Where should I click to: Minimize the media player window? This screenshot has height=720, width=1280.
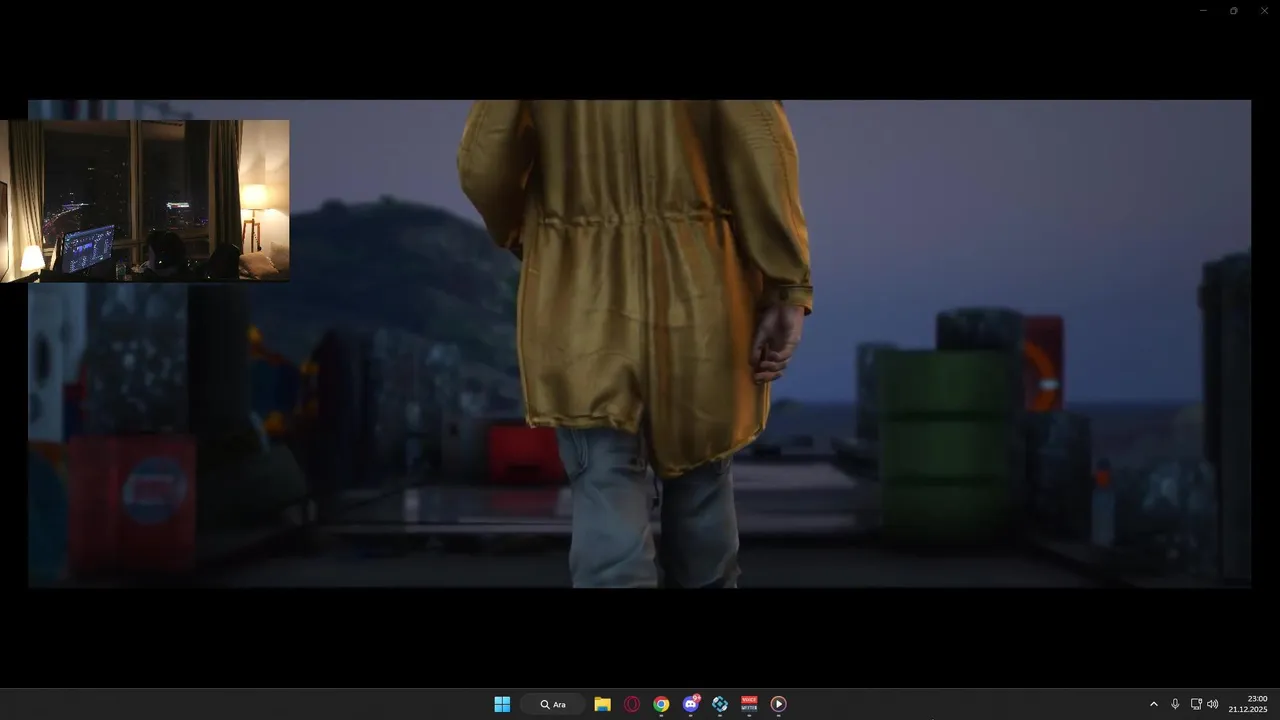point(1203,10)
